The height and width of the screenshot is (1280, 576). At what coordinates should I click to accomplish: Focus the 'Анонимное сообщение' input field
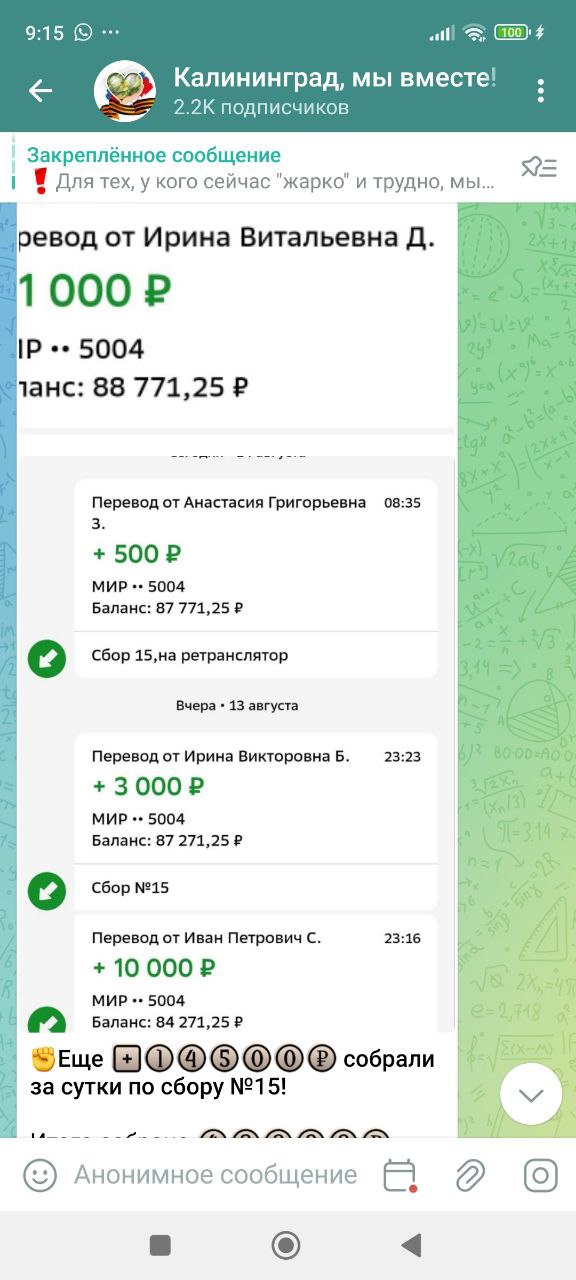click(x=216, y=1175)
